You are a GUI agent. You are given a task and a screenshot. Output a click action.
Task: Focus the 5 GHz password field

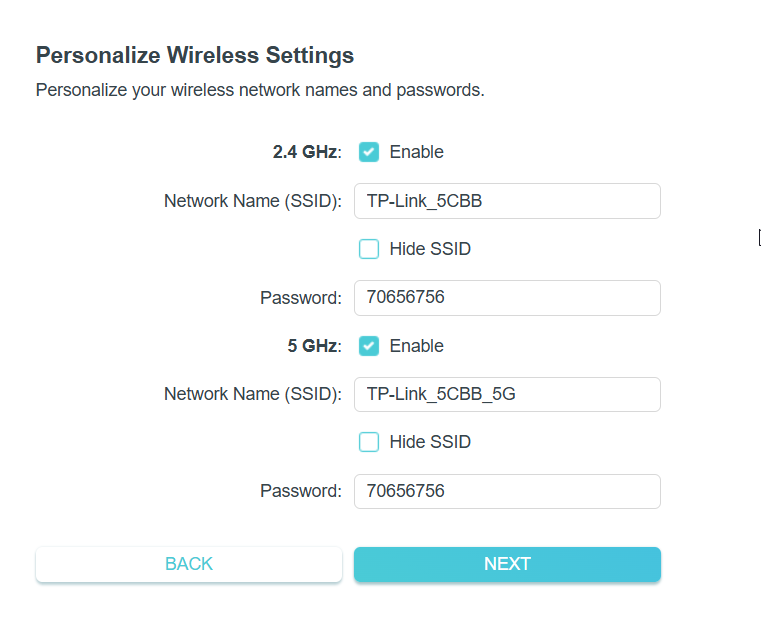click(x=507, y=491)
